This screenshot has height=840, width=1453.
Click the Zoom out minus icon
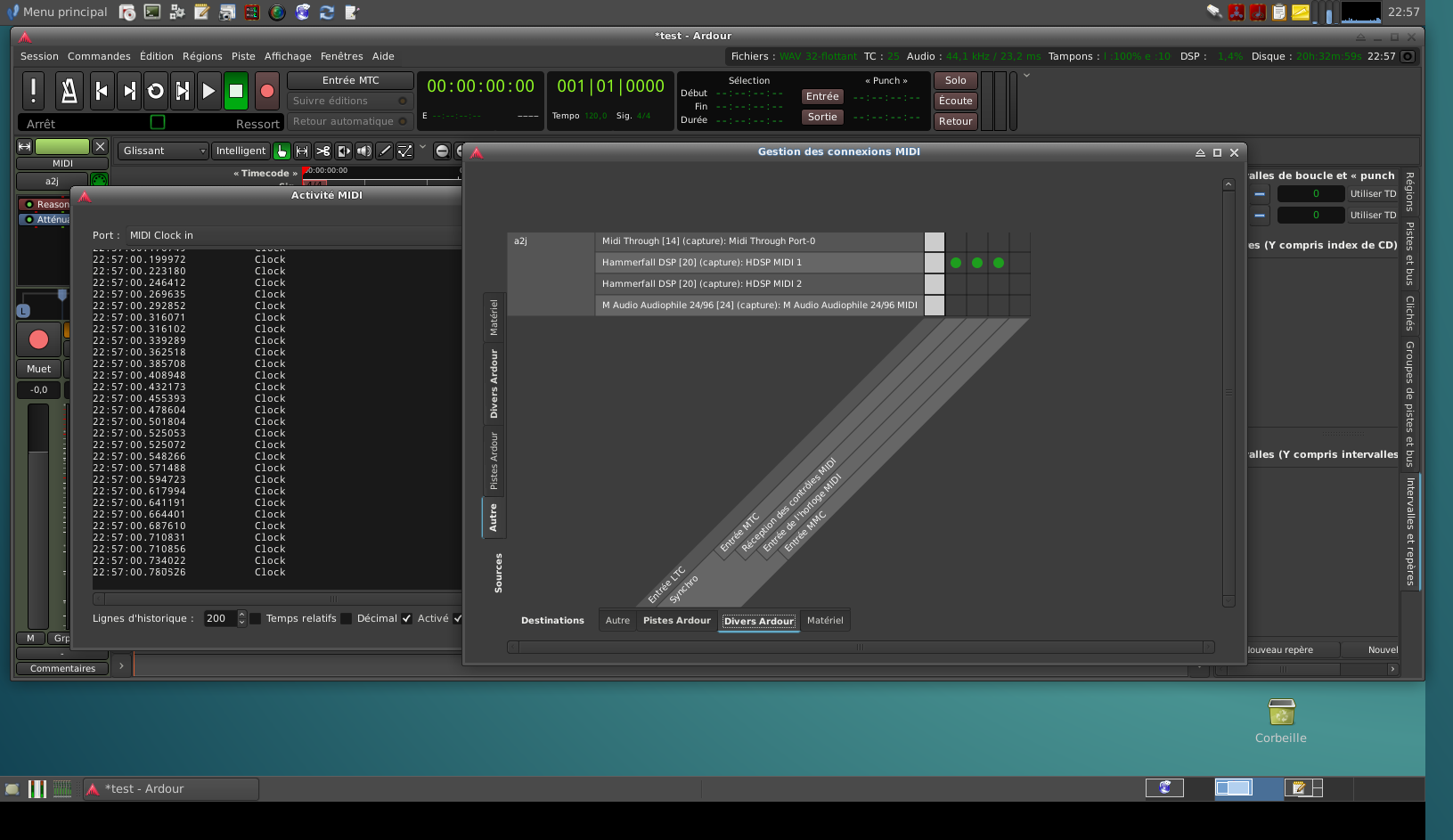click(442, 151)
